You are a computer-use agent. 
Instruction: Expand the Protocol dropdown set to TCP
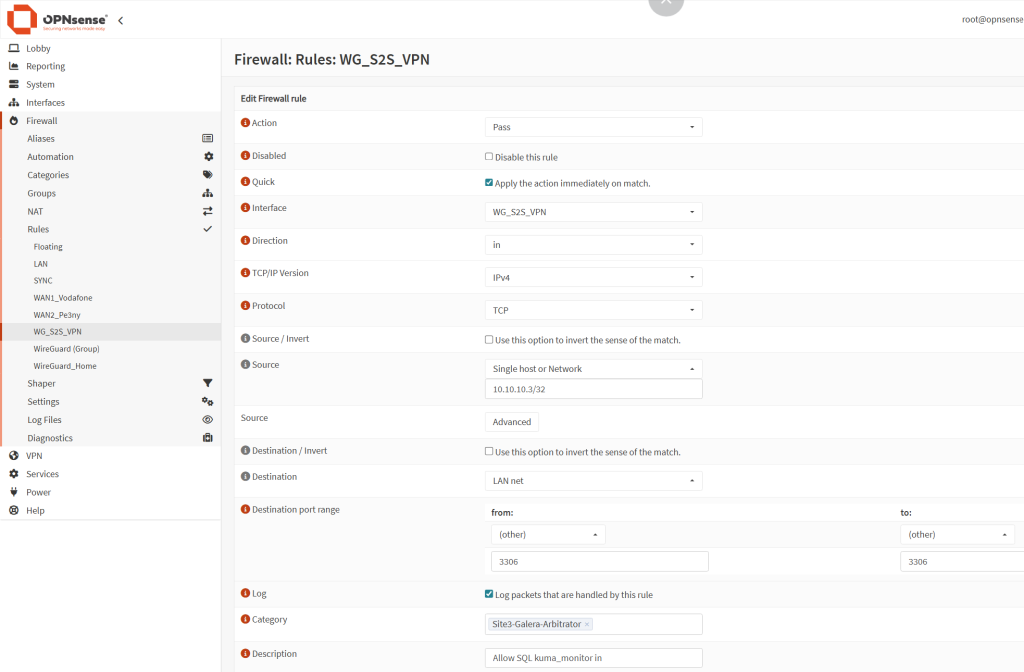tap(593, 309)
